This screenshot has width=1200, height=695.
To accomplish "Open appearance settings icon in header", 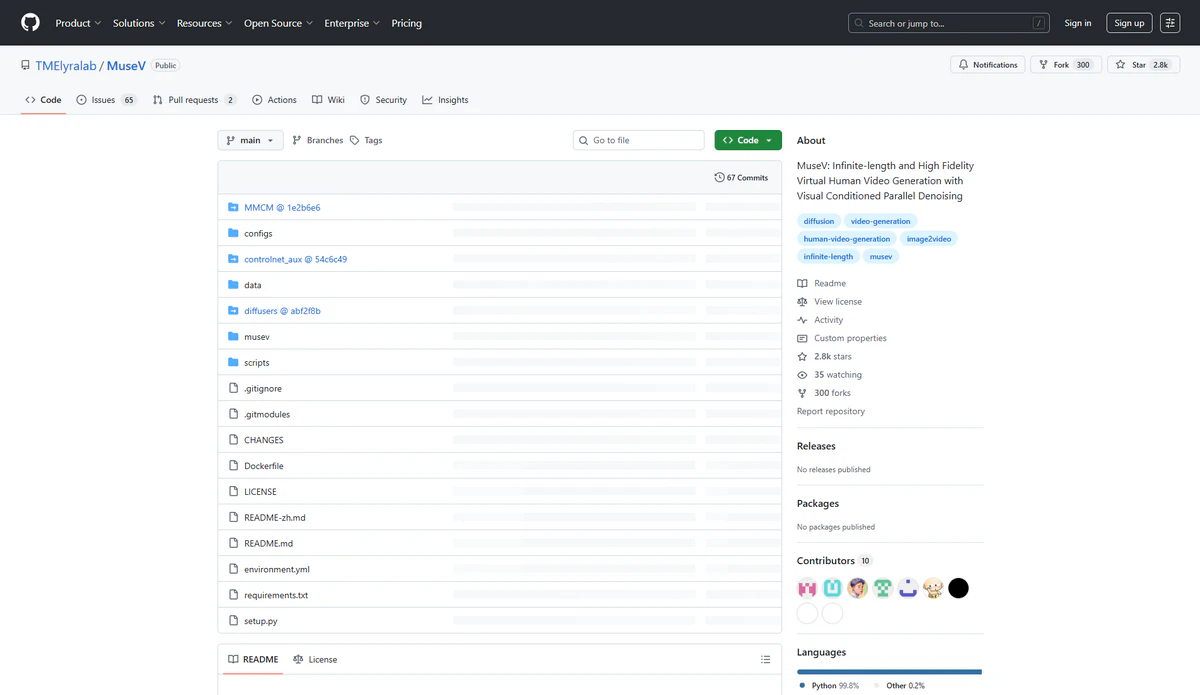I will pyautogui.click(x=1170, y=23).
